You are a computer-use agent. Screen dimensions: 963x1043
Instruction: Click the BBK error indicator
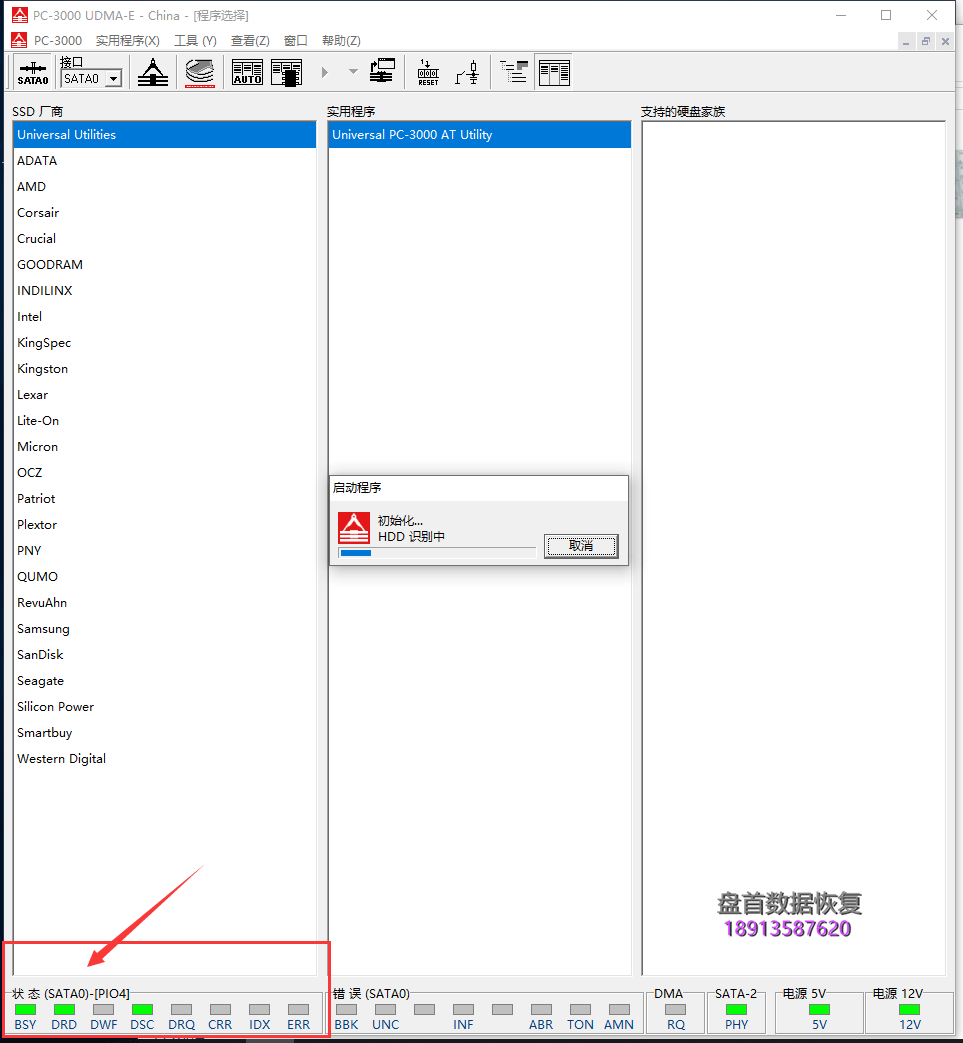click(x=346, y=1010)
